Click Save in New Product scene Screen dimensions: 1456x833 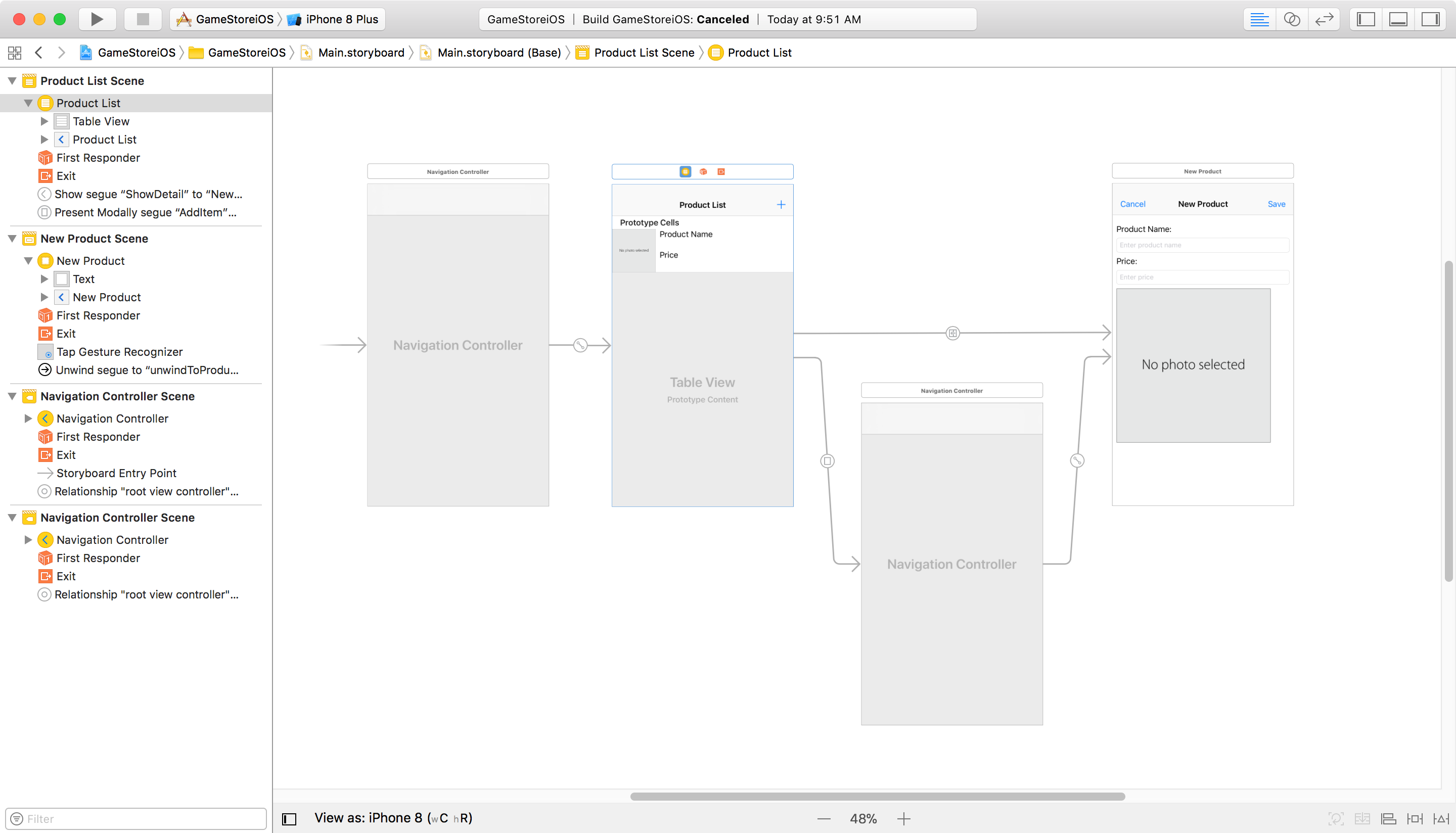tap(1277, 204)
